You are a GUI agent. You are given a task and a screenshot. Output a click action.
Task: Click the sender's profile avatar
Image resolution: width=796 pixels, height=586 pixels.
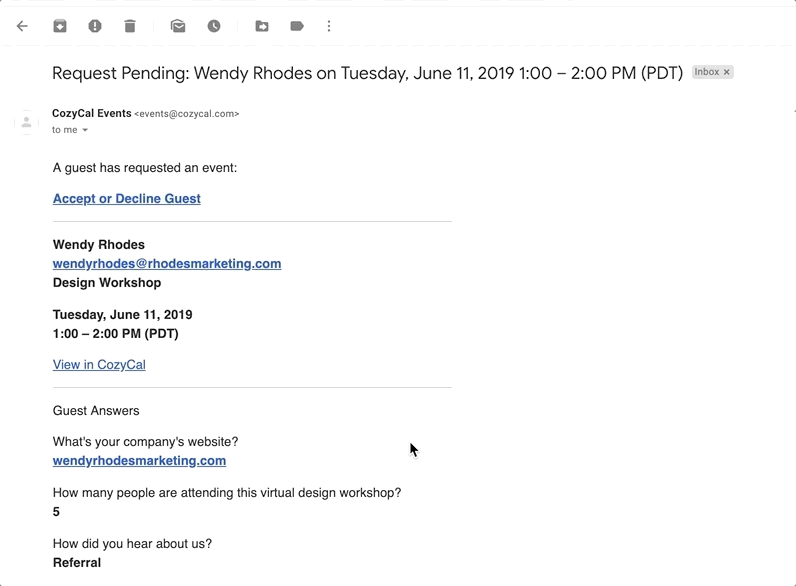(x=26, y=122)
